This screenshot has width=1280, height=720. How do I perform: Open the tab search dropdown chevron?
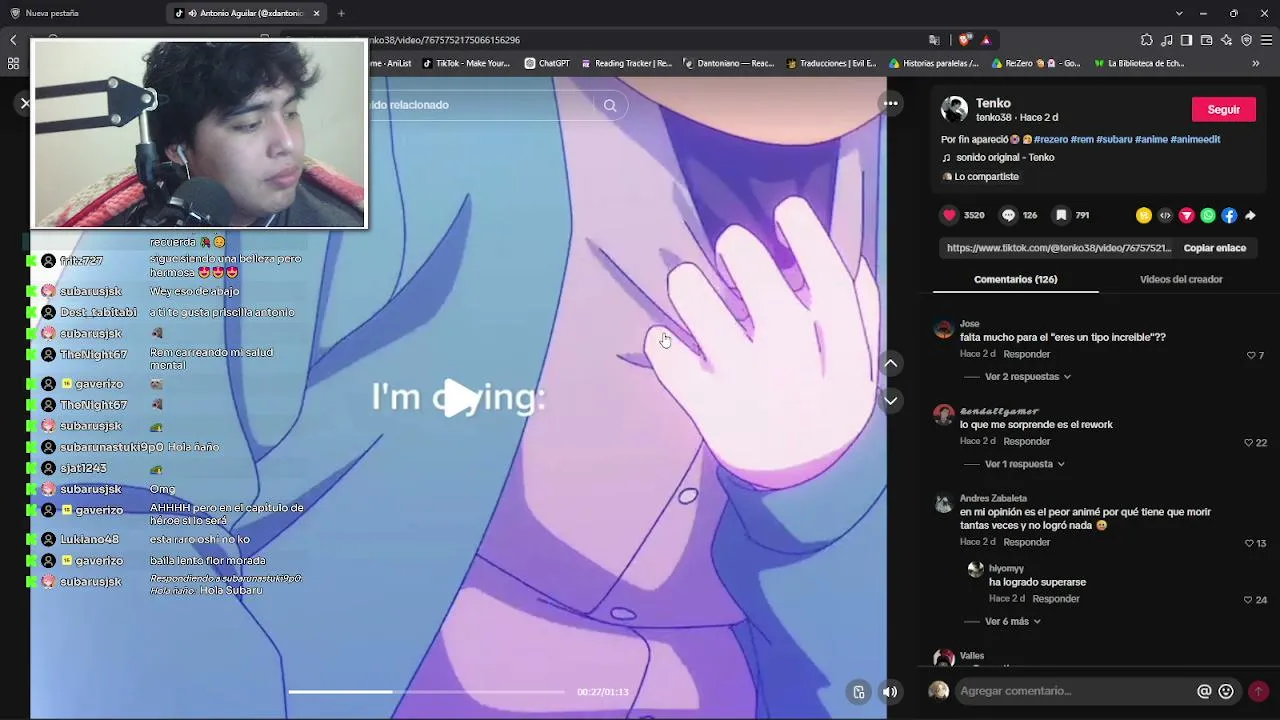coord(1179,13)
